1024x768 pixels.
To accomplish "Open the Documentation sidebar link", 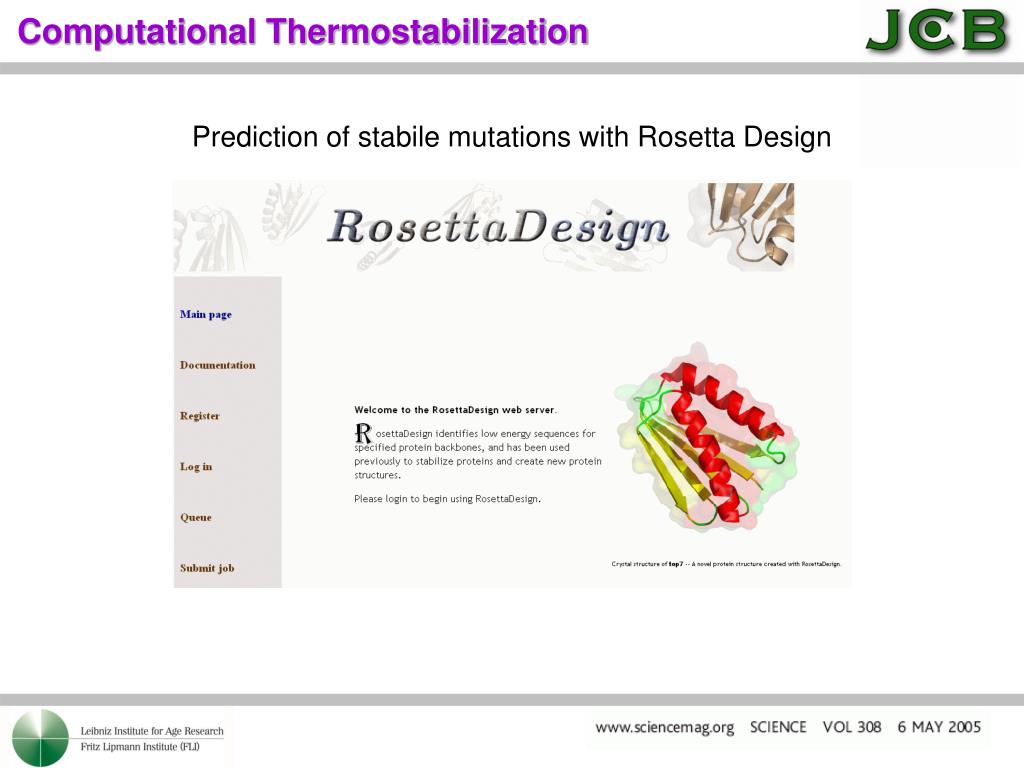I will [217, 365].
